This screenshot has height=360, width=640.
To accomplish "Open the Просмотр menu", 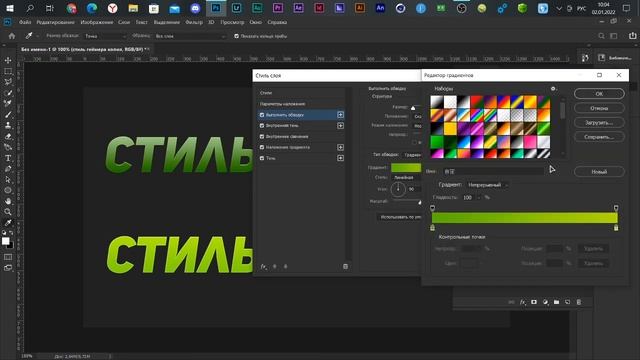I will [x=232, y=22].
